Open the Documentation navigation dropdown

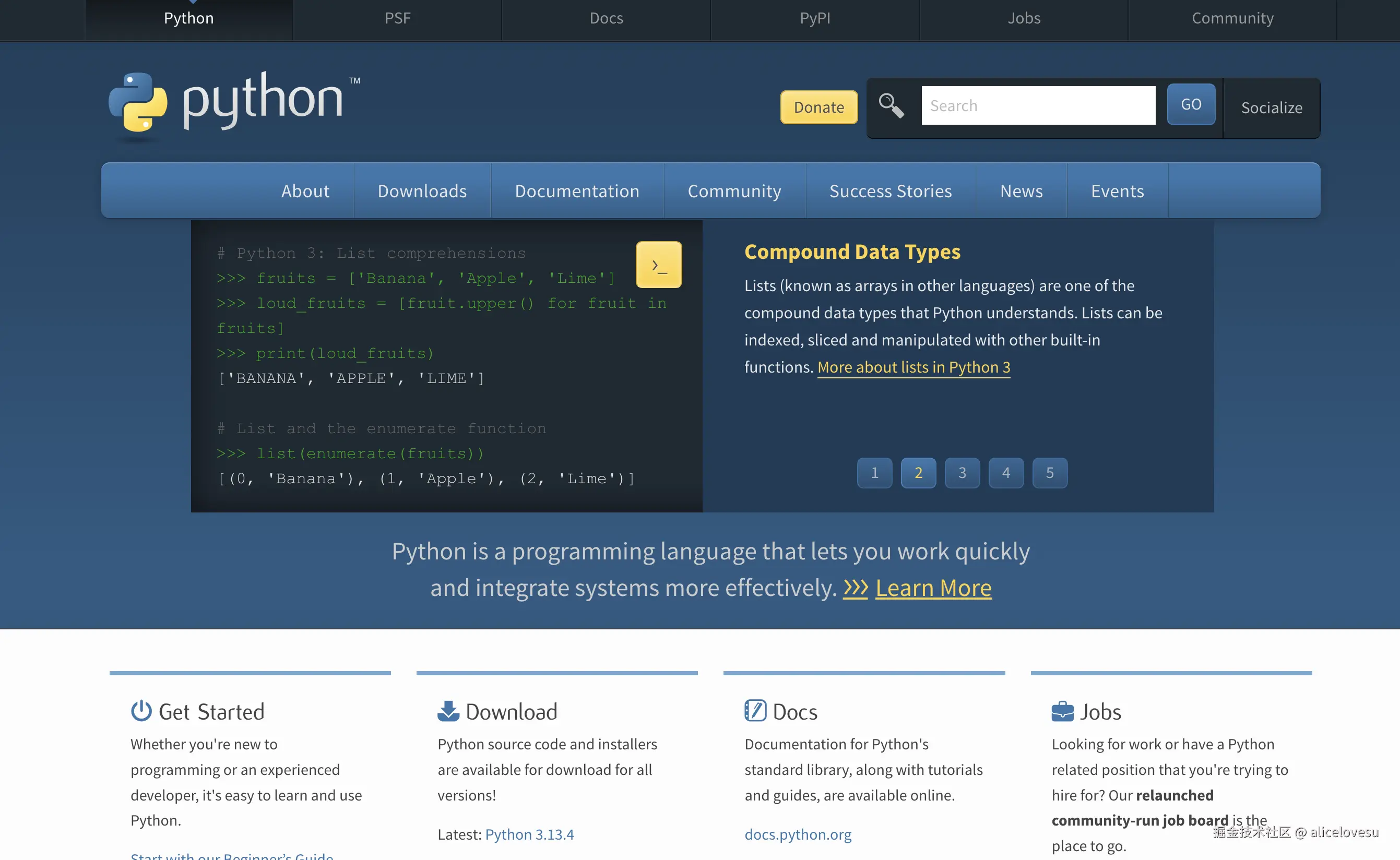coord(577,191)
